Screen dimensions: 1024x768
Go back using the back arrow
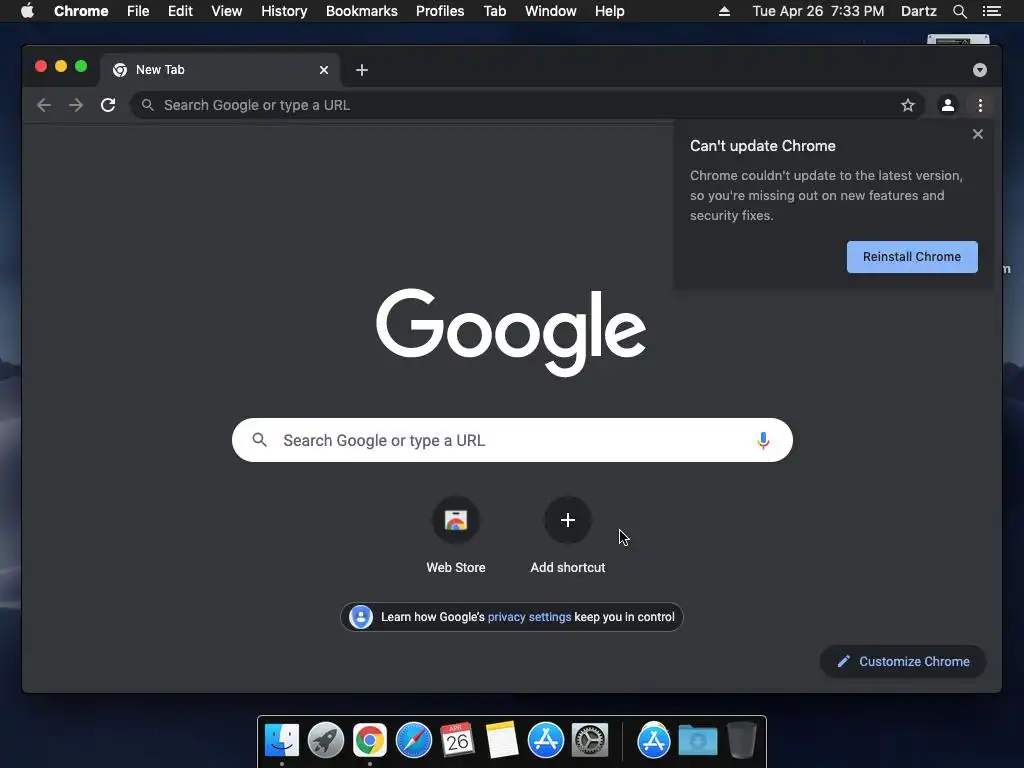tap(44, 105)
